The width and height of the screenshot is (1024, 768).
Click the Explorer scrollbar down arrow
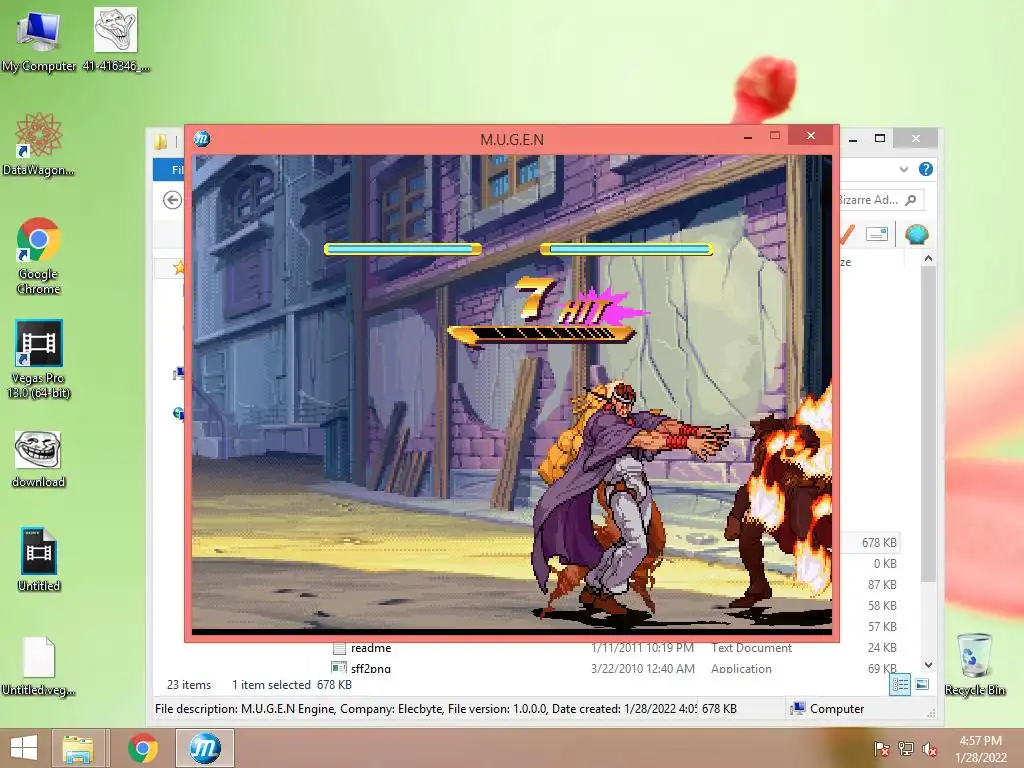pyautogui.click(x=928, y=665)
